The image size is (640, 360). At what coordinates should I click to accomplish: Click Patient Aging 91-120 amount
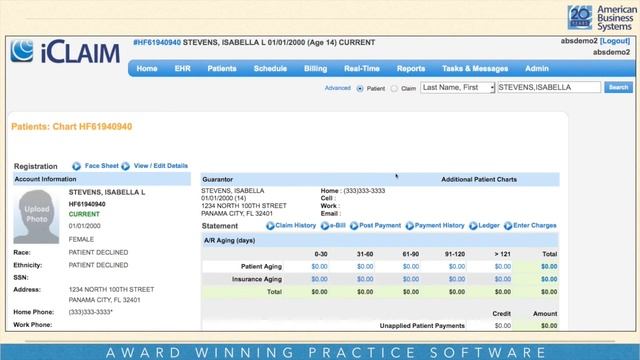457,267
